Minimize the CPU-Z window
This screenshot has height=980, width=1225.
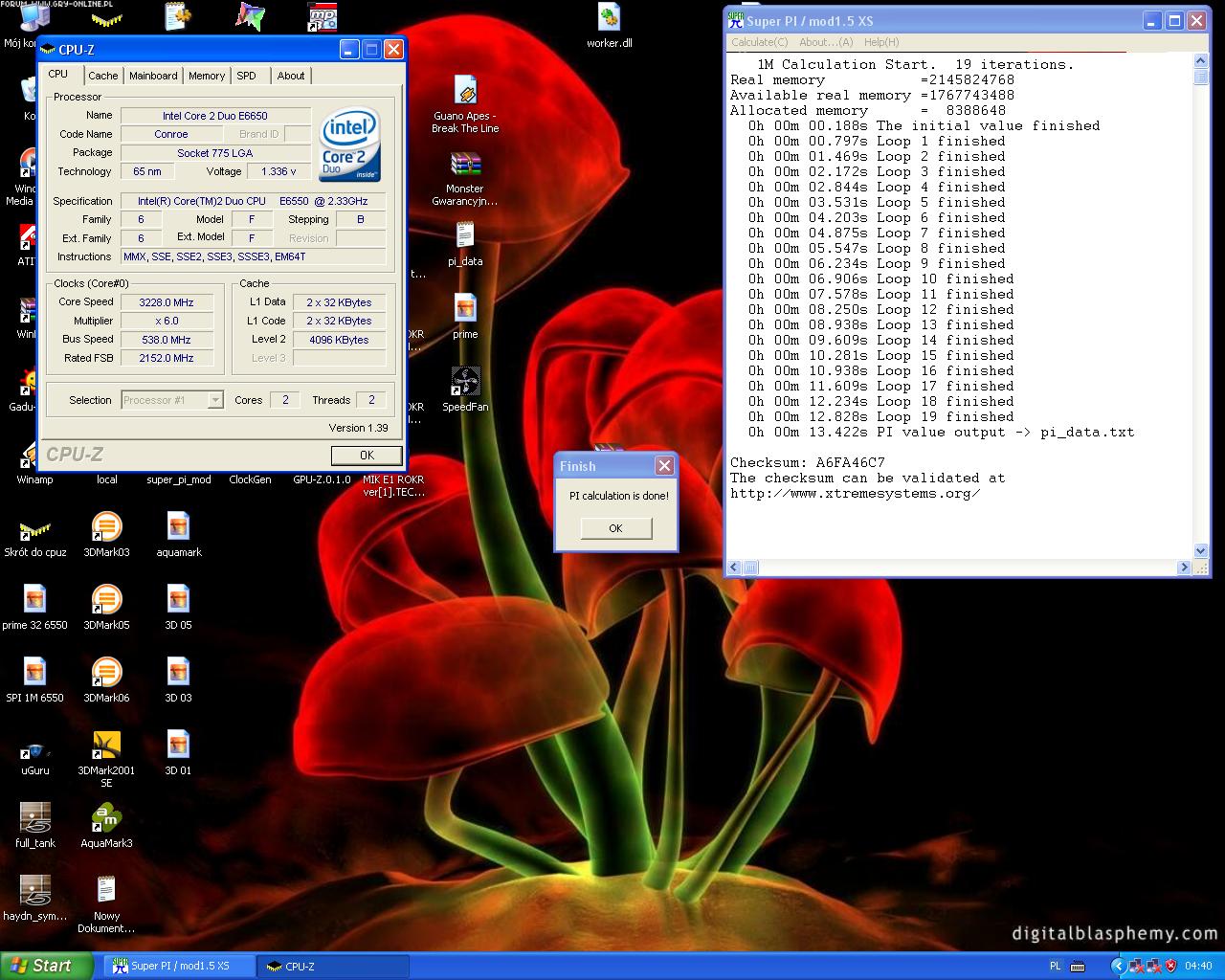point(349,50)
